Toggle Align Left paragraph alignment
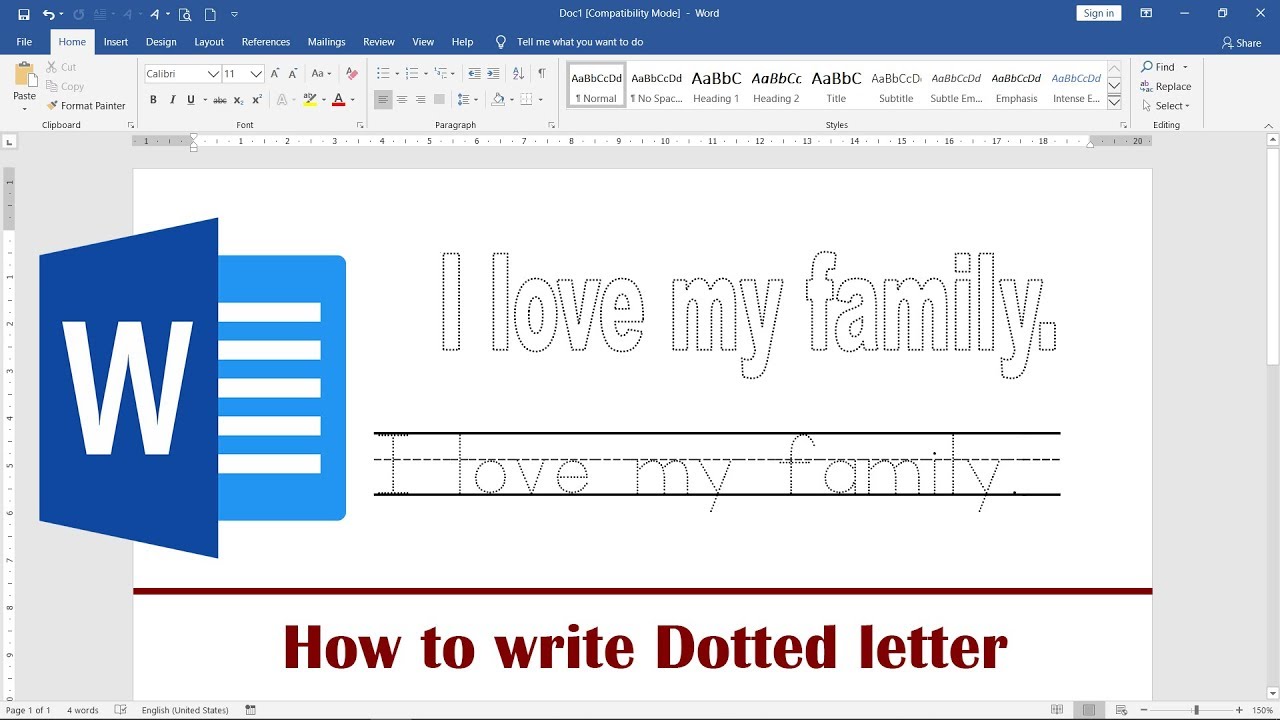 [383, 100]
